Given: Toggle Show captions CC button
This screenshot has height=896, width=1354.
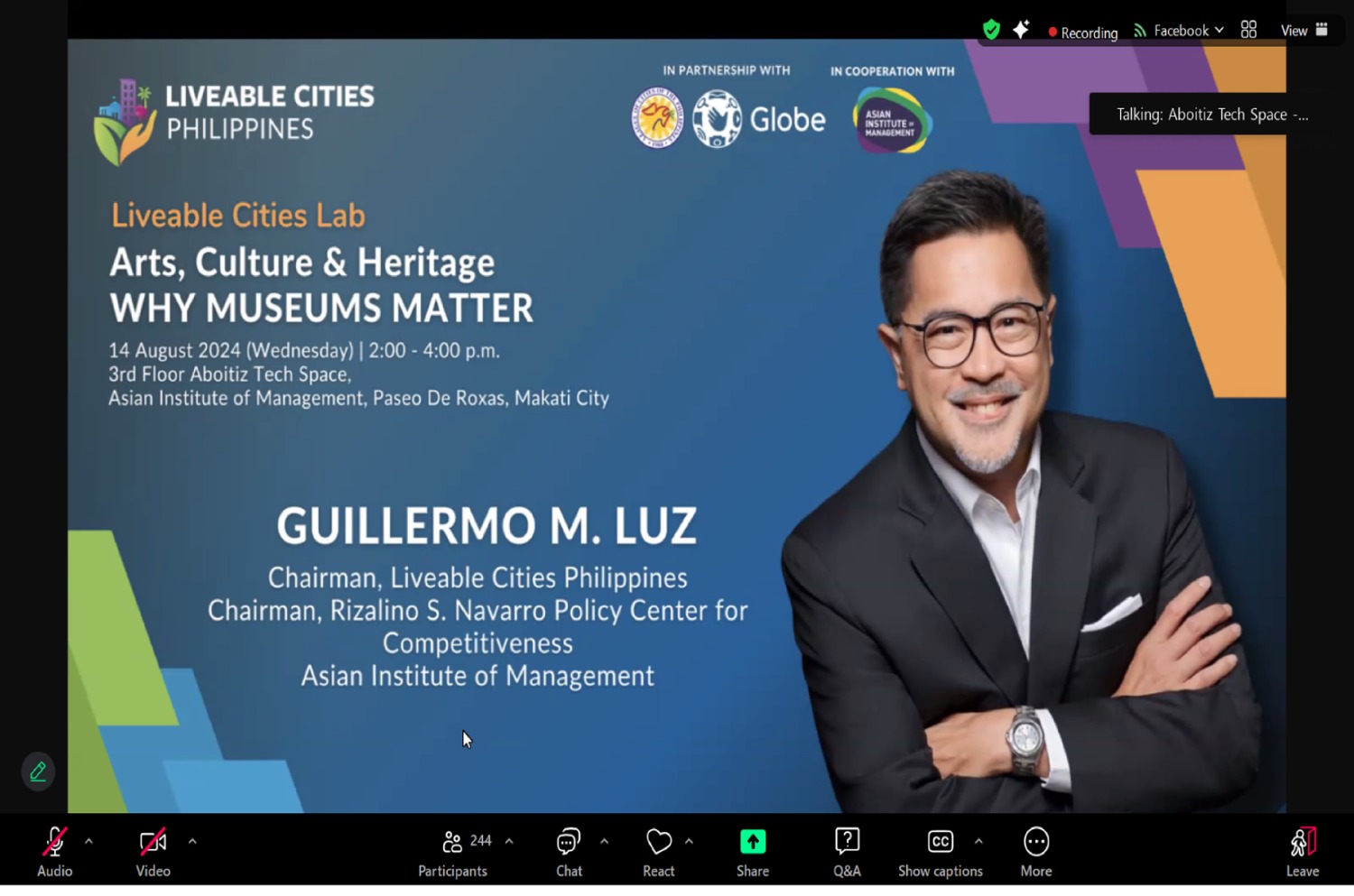Looking at the screenshot, I should (940, 851).
